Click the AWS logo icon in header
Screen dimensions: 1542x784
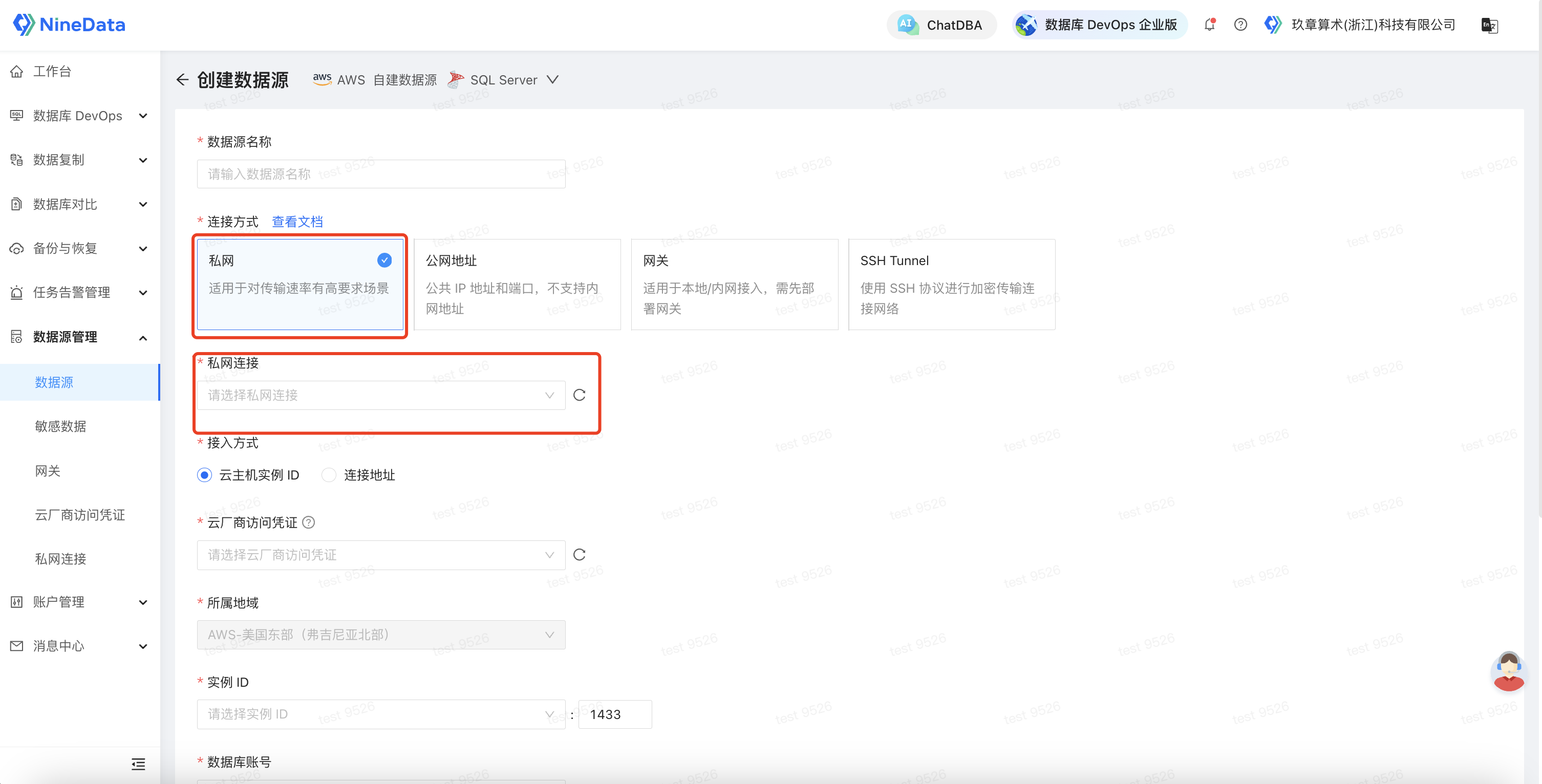[x=322, y=79]
